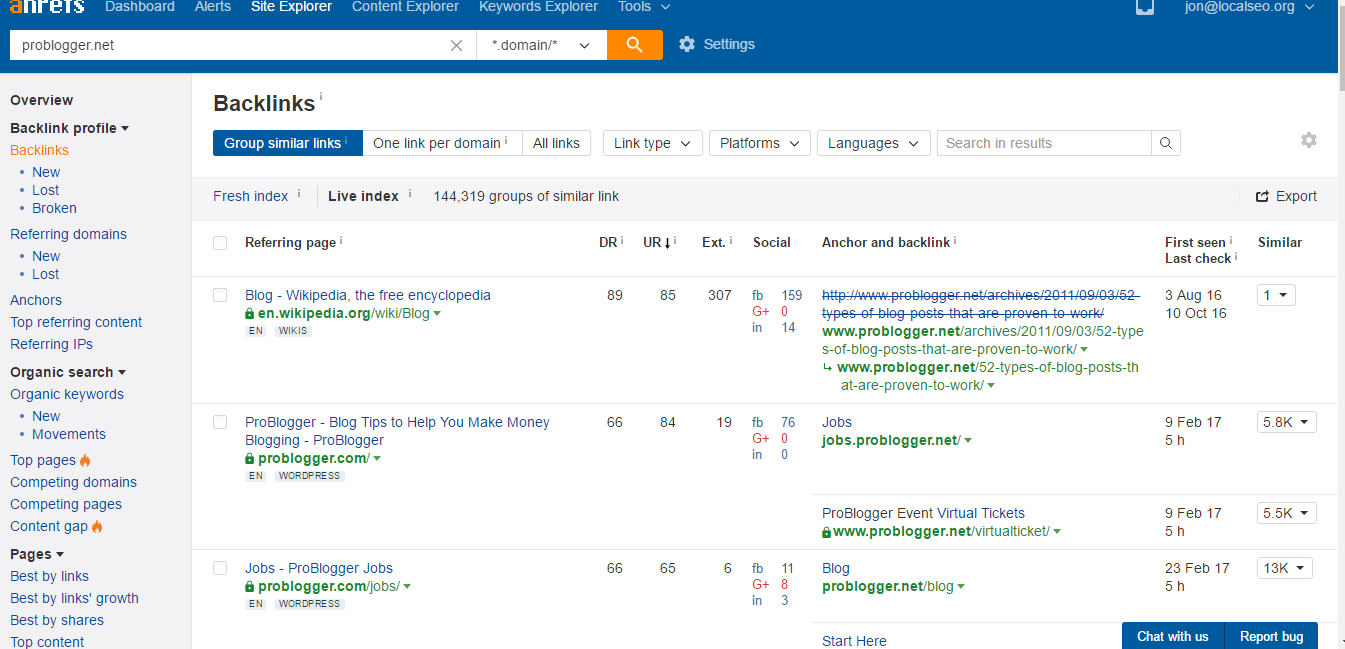Tick the checkbox for the Jobs - ProBlogger Jobs row

pyautogui.click(x=220, y=568)
